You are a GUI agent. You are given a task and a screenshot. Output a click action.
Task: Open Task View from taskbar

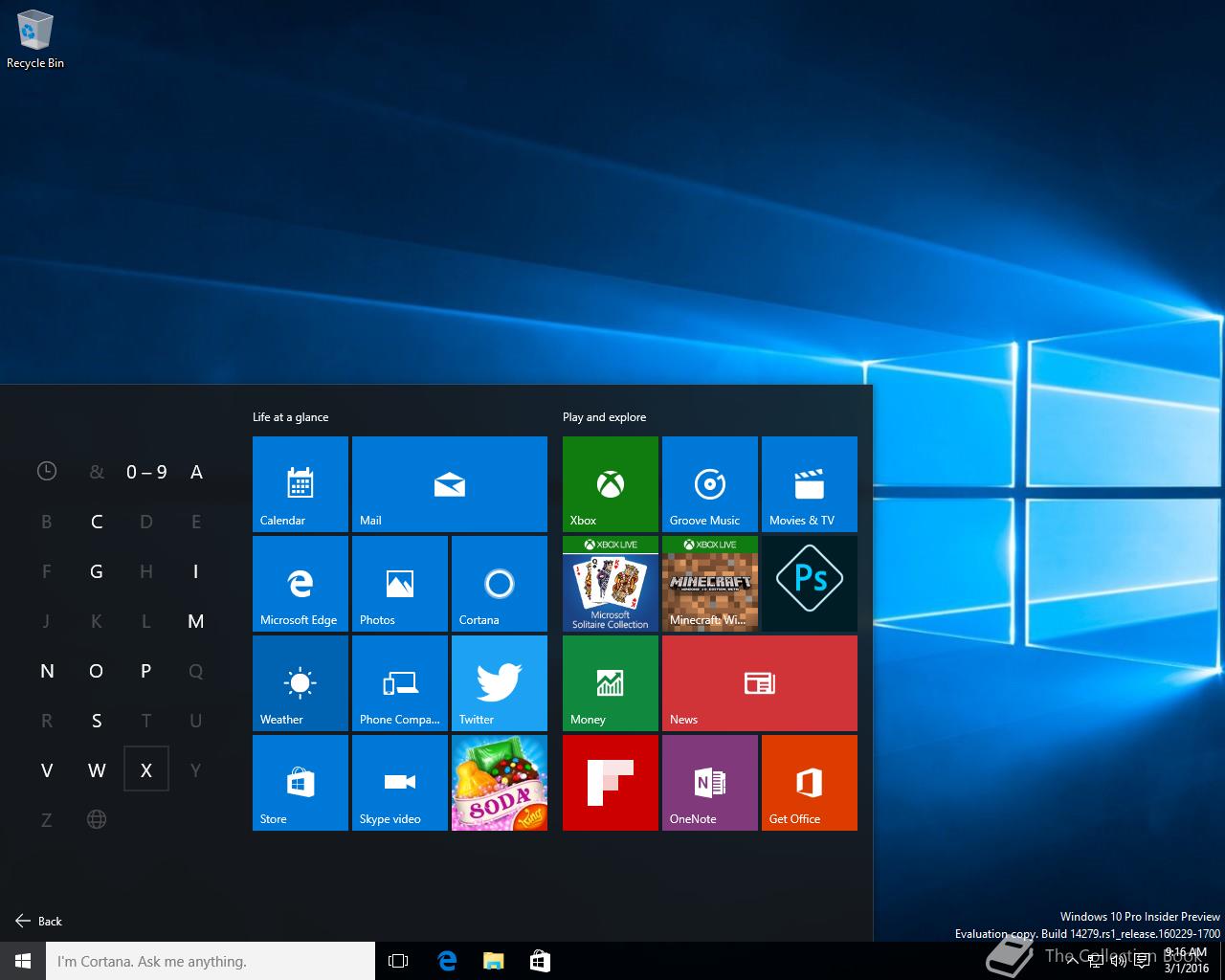pyautogui.click(x=398, y=961)
